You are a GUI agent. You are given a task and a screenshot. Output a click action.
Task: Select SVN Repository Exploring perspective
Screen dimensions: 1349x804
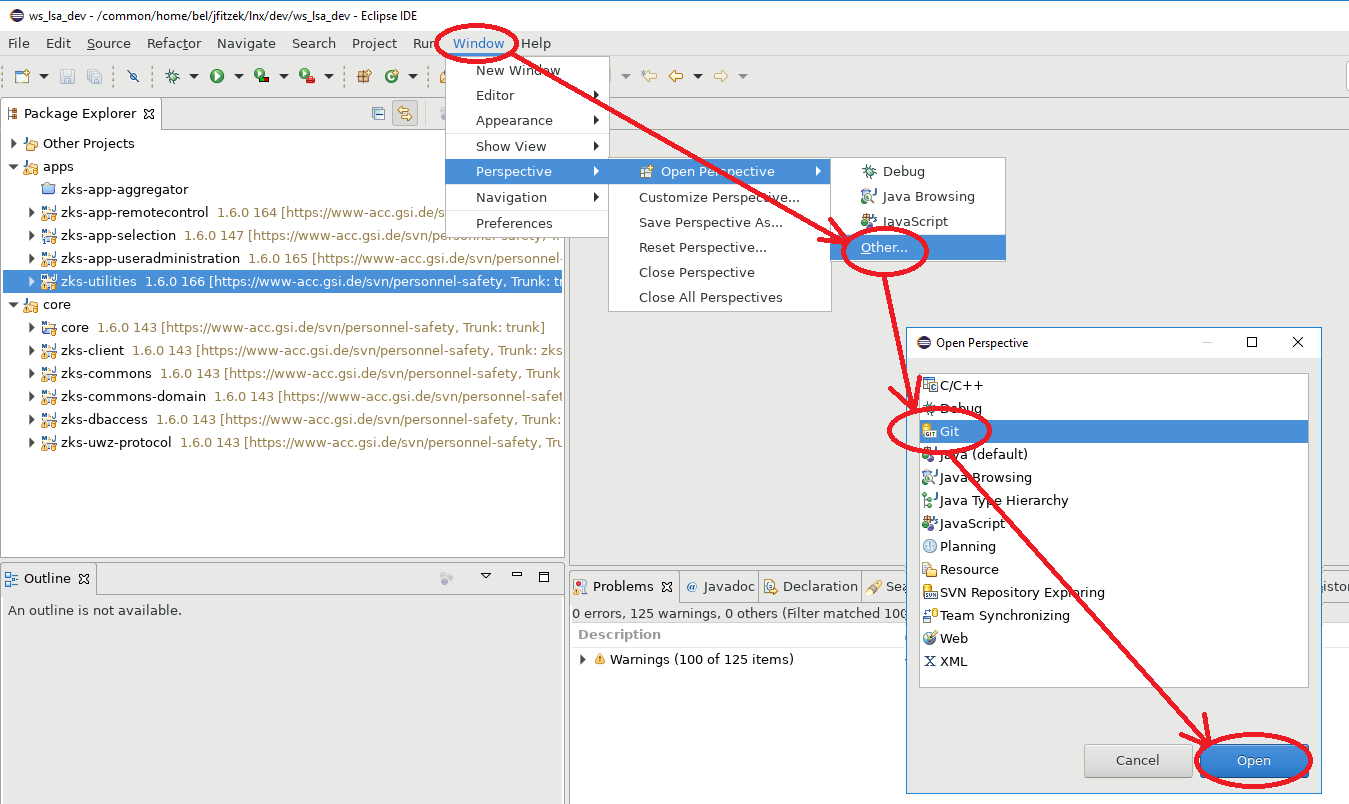(x=1113, y=593)
